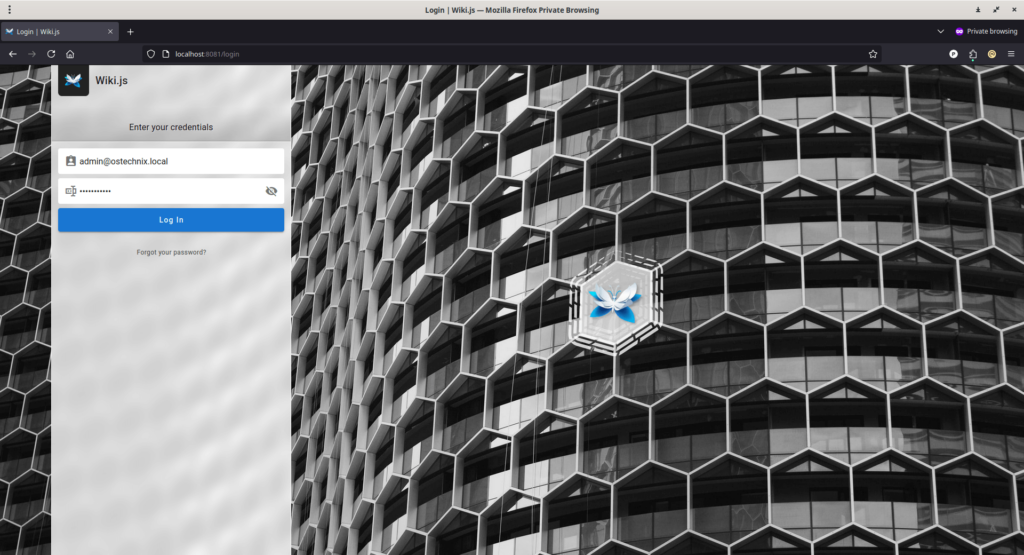The image size is (1024, 555).
Task: Open the window menu three dots
Action: coord(9,10)
